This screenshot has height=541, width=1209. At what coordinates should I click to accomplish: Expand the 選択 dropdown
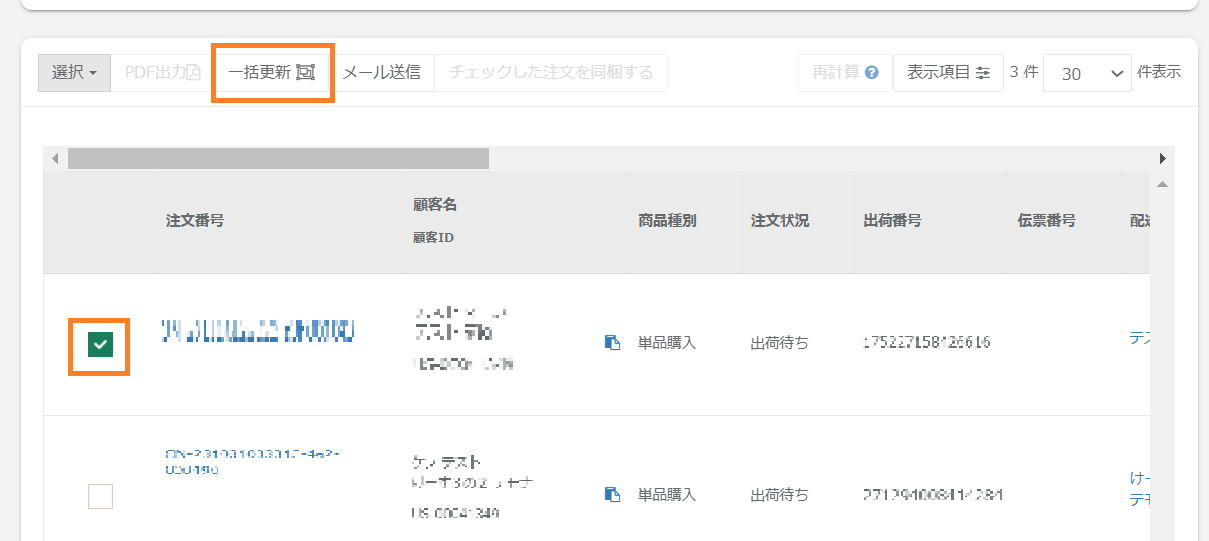[x=74, y=72]
